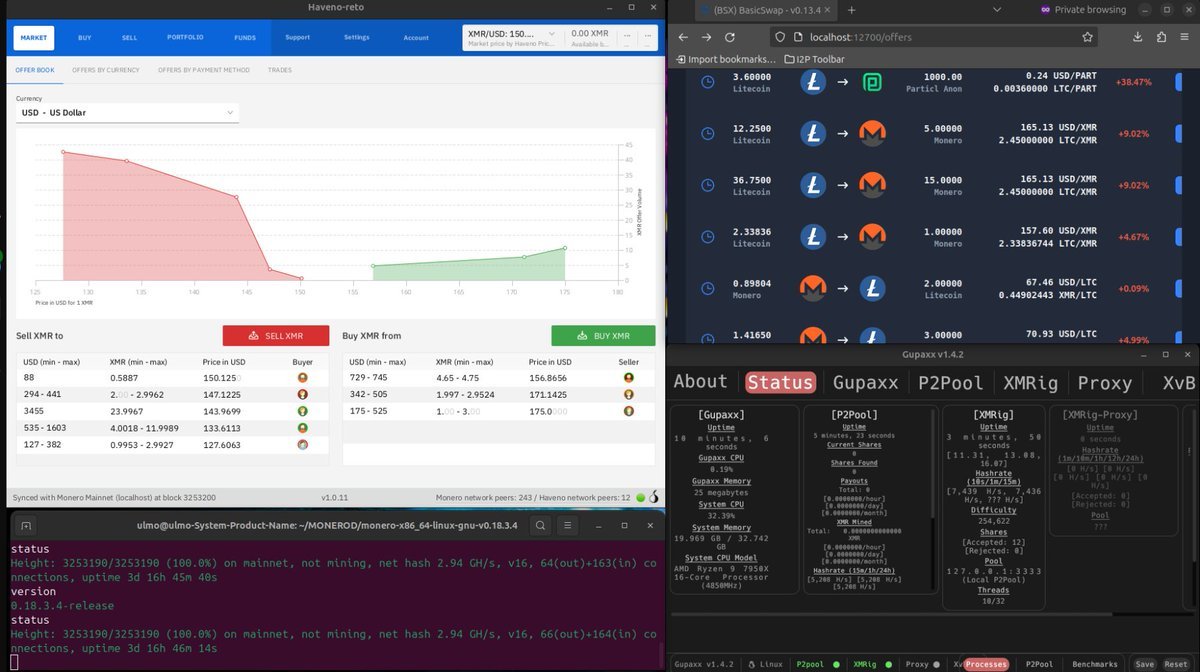Open the Support section in Haveno

297,38
